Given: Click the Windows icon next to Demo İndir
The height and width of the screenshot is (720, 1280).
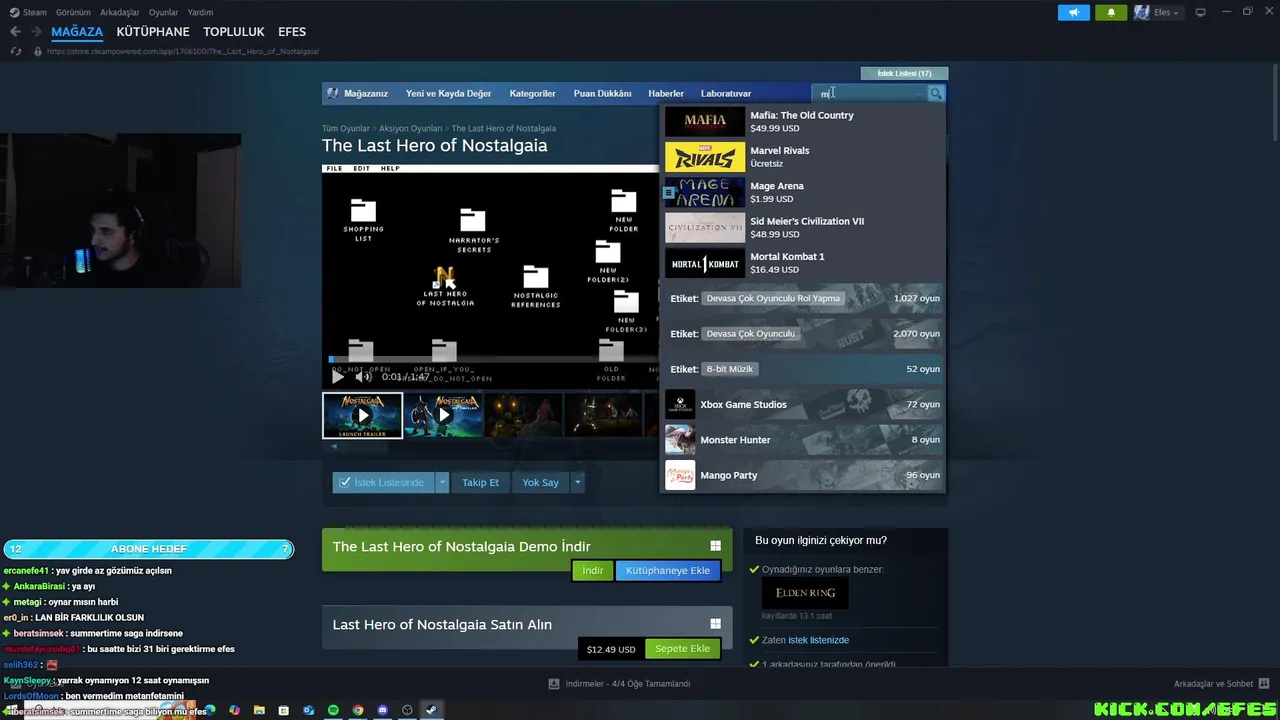Looking at the screenshot, I should click(715, 546).
